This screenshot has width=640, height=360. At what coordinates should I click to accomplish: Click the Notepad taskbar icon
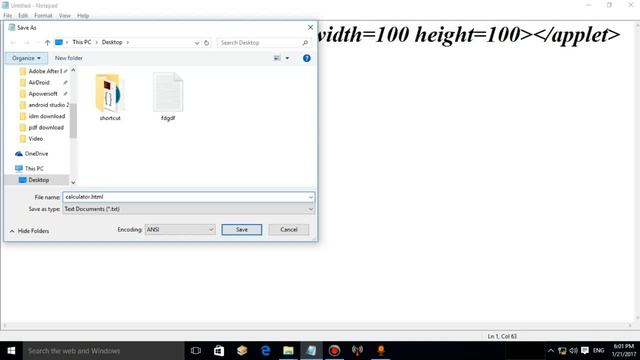click(x=311, y=351)
